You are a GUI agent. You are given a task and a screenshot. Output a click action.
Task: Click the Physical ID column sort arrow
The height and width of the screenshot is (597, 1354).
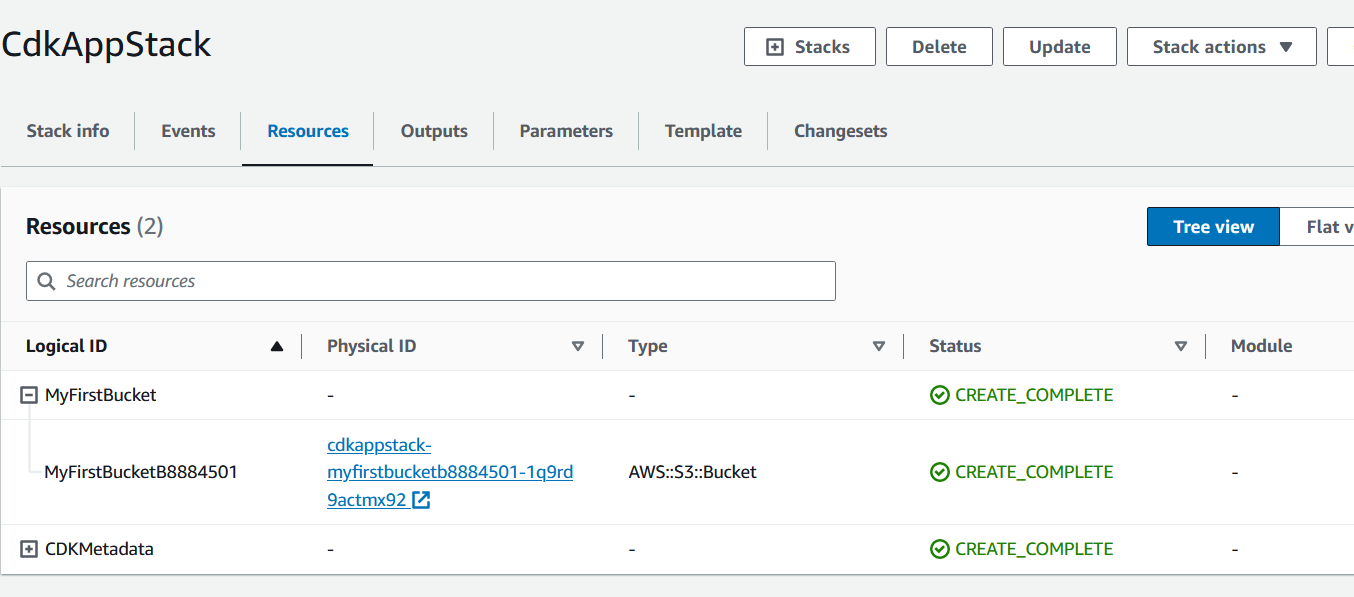[577, 346]
